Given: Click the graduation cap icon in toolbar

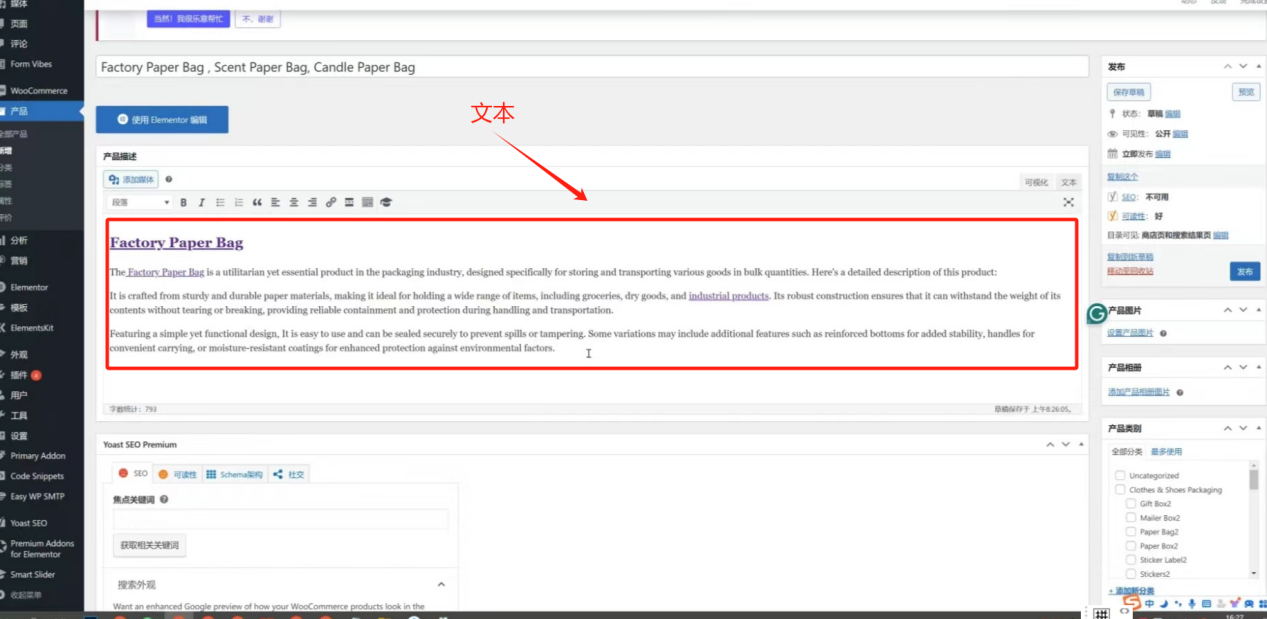Looking at the screenshot, I should (386, 202).
